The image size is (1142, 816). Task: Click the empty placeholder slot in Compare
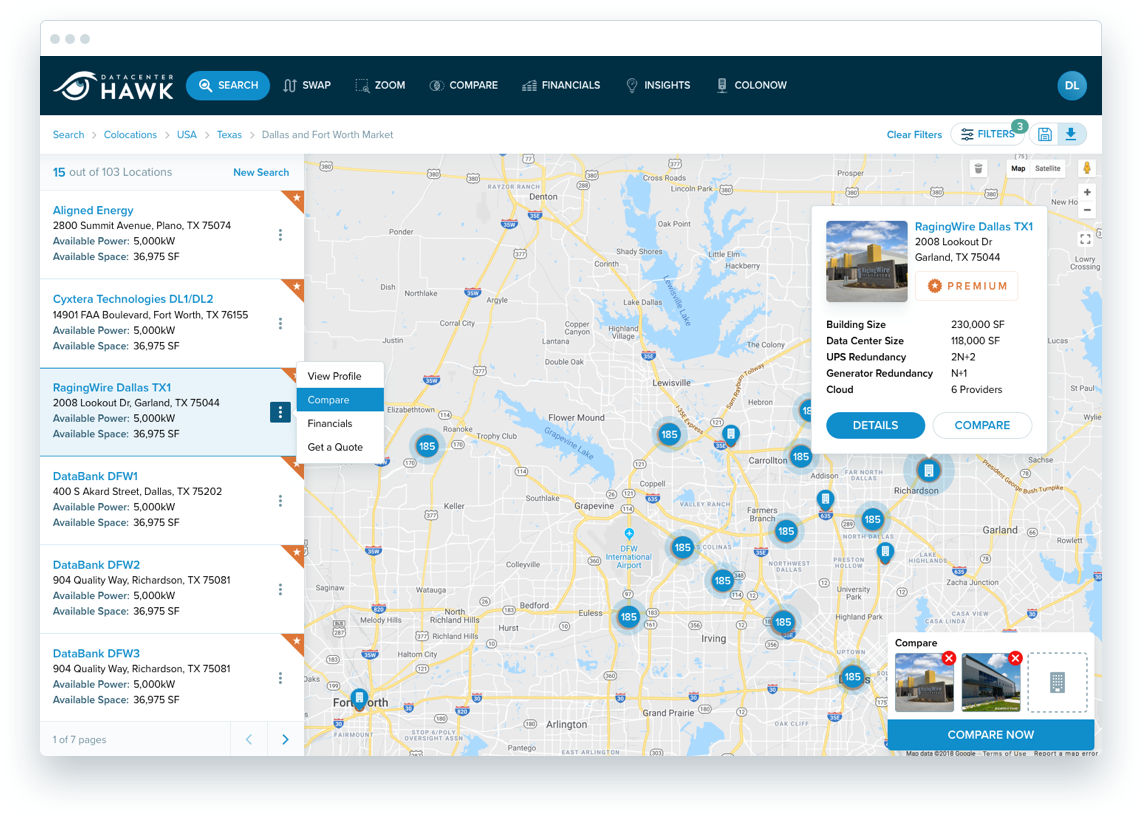point(1058,682)
